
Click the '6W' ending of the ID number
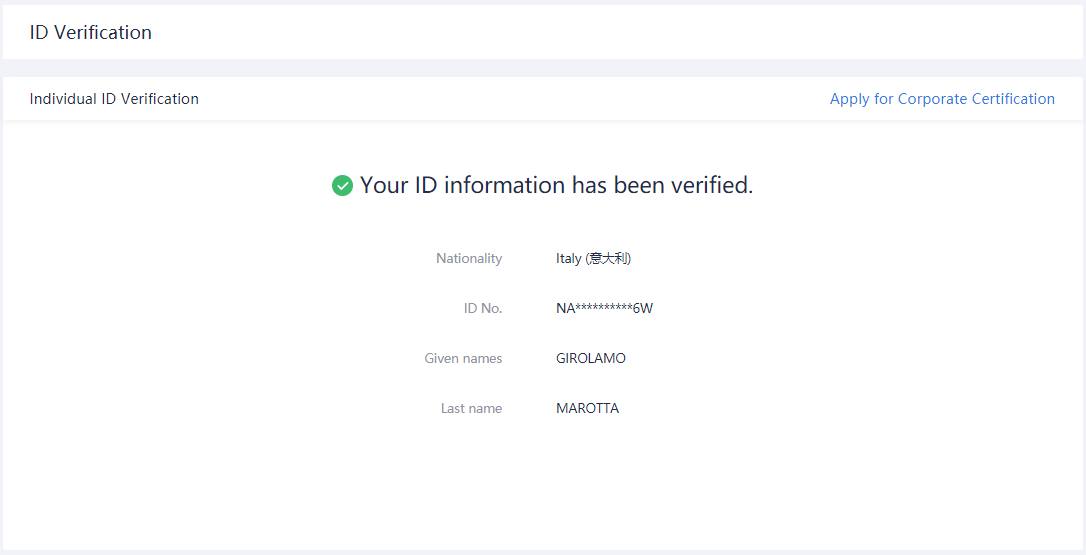click(643, 308)
